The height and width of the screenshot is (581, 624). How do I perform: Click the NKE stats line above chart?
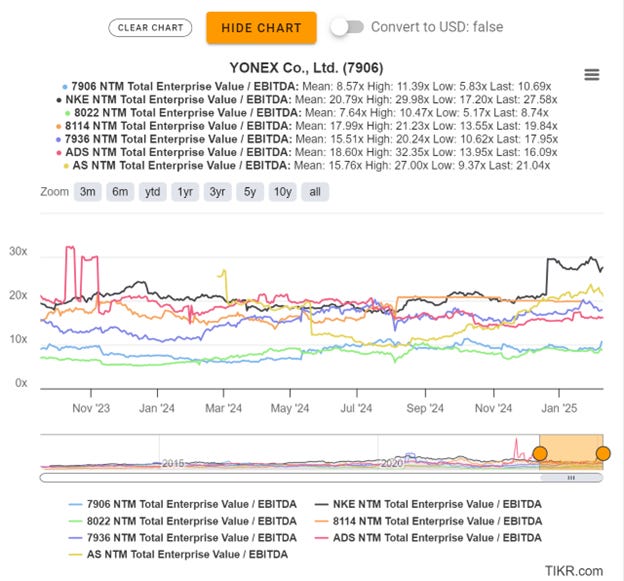tap(306, 99)
